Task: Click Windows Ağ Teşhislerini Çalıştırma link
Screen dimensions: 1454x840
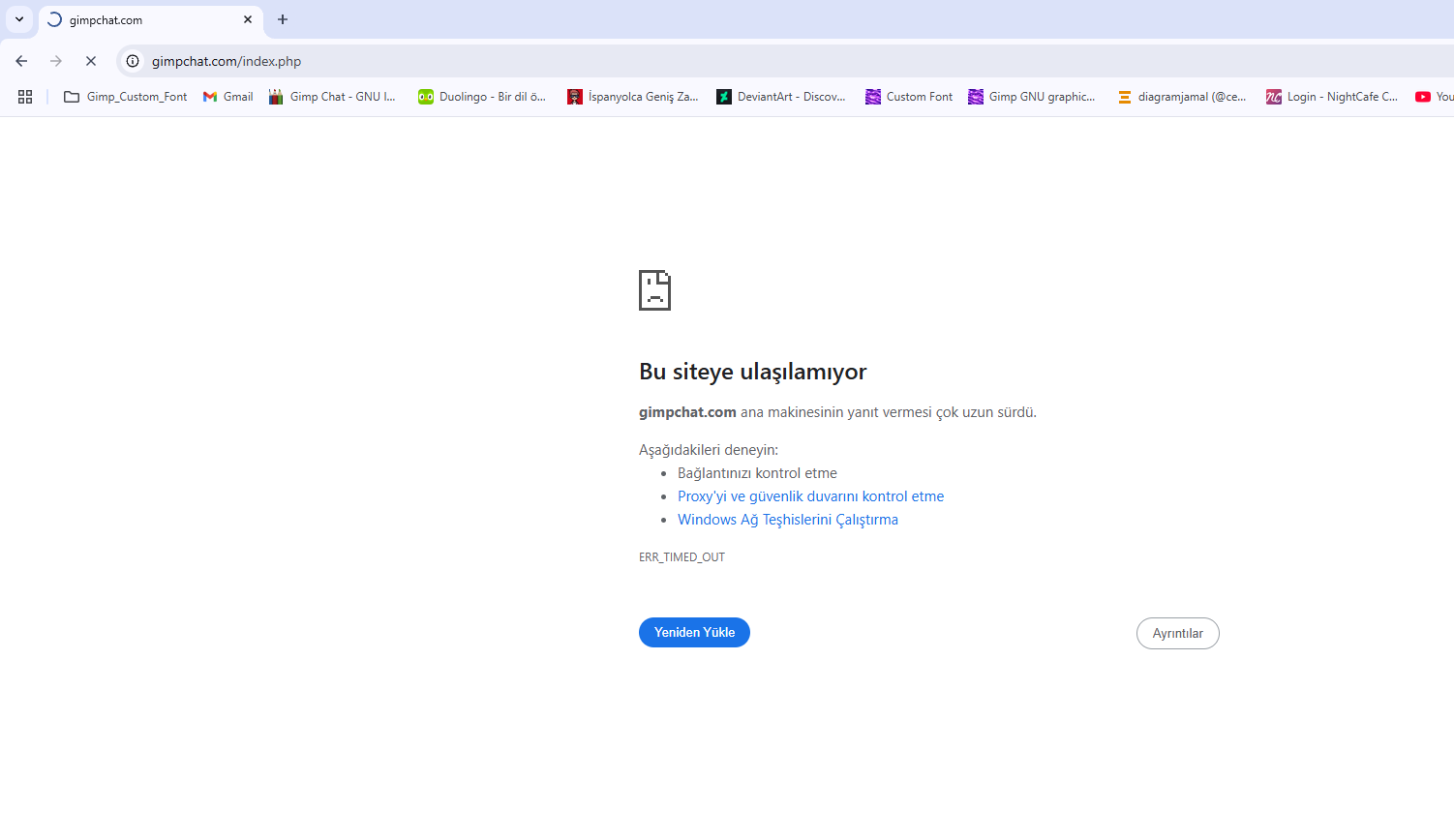Action: [788, 520]
